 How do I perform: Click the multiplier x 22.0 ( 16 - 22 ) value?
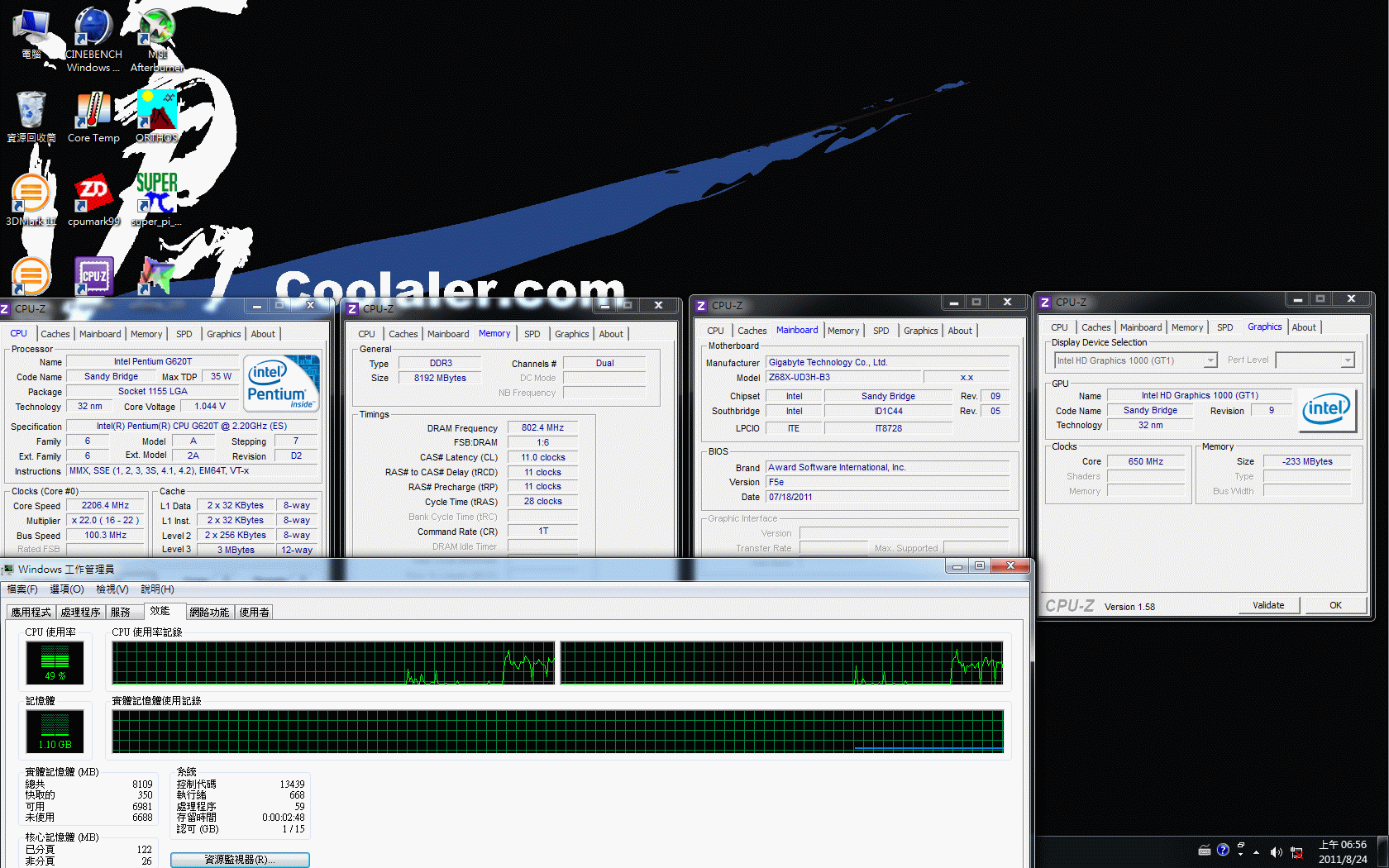pos(105,520)
